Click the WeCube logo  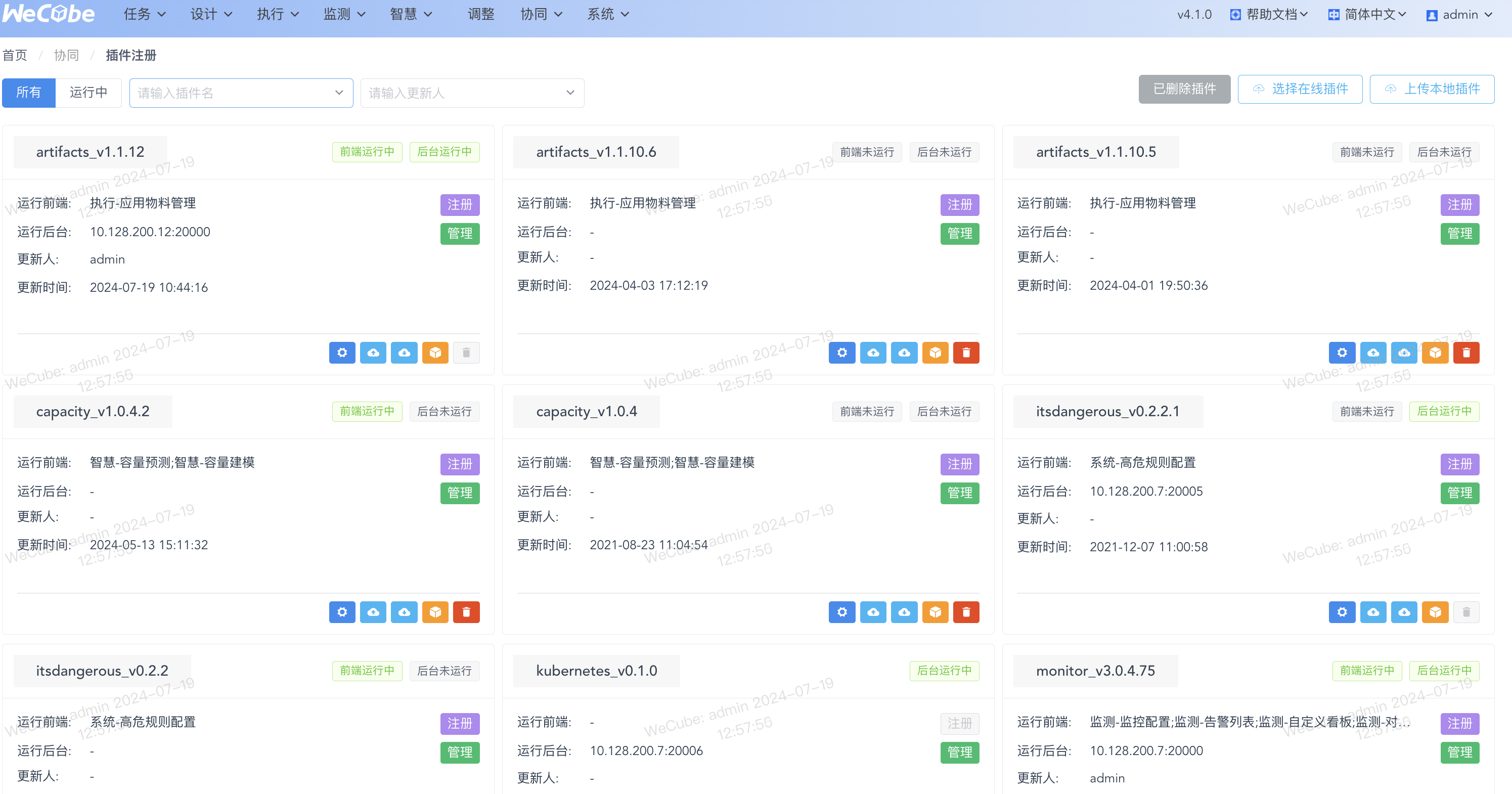48,14
